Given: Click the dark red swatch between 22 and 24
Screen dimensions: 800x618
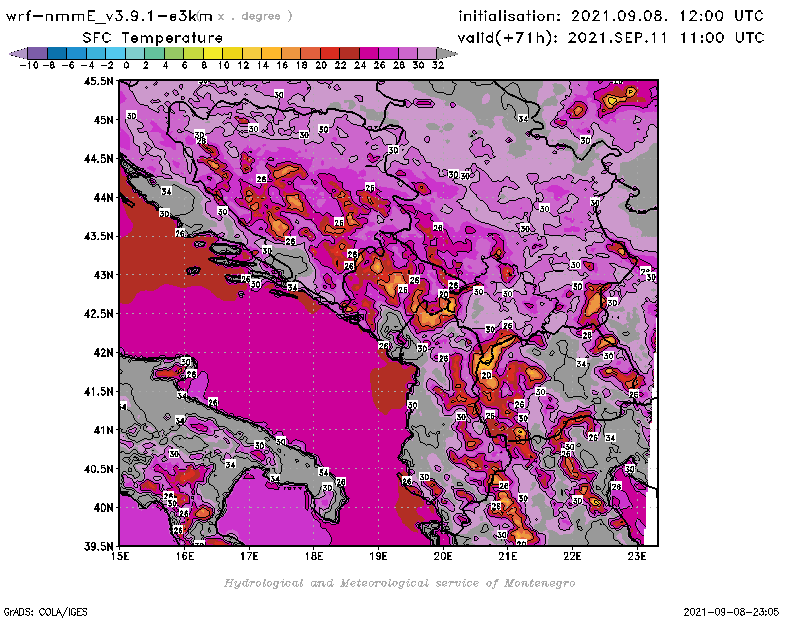Looking at the screenshot, I should coord(349,53).
